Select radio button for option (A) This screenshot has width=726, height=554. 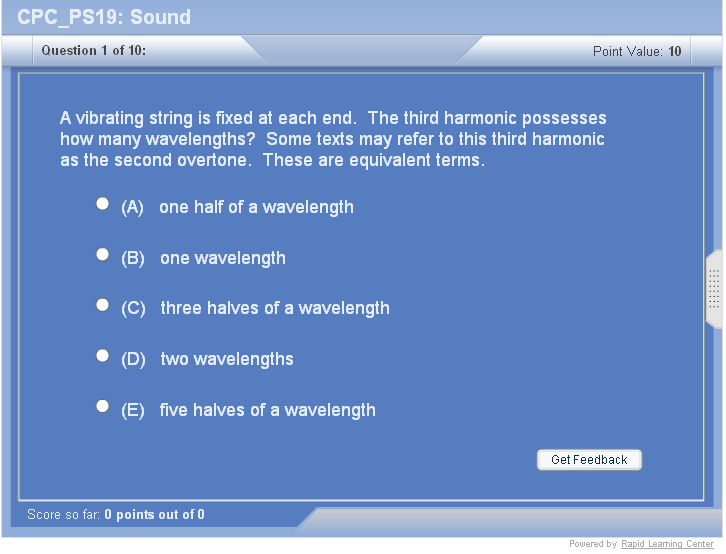[102, 204]
